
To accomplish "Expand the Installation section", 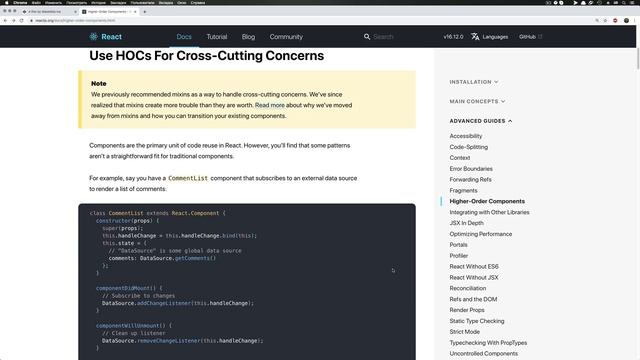I will (474, 82).
